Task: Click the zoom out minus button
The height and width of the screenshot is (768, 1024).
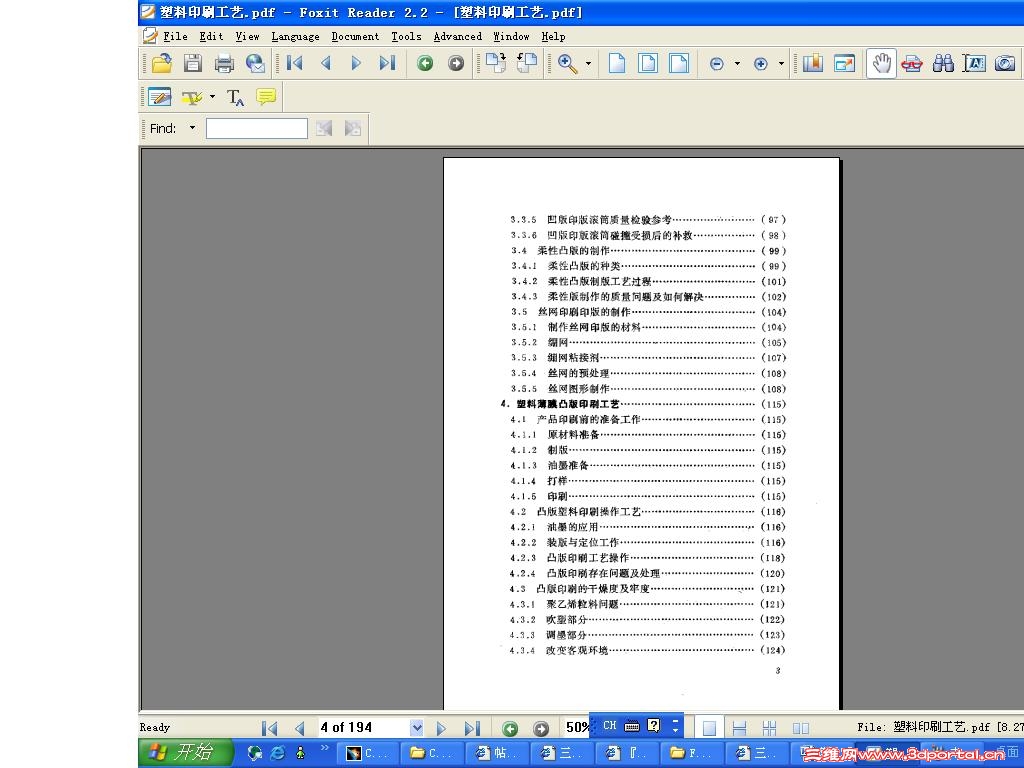Action: point(716,64)
